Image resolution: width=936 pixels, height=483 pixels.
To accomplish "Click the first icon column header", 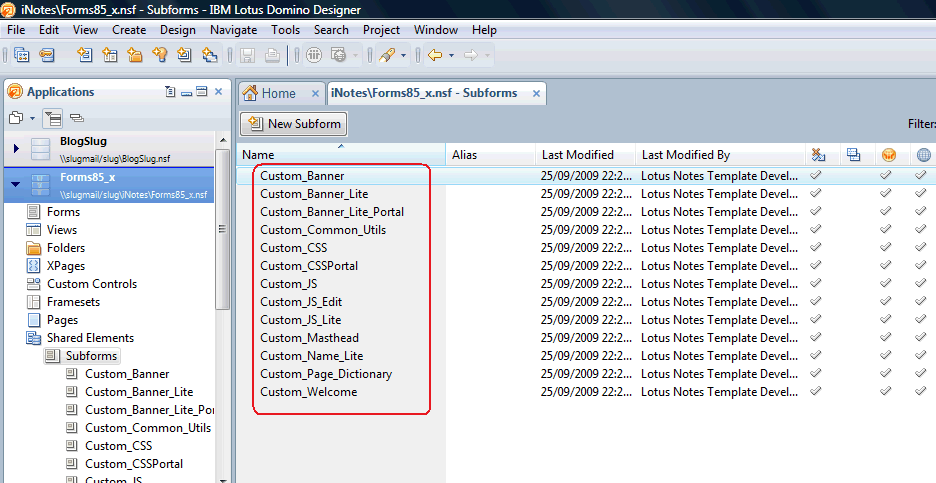I will pyautogui.click(x=818, y=155).
